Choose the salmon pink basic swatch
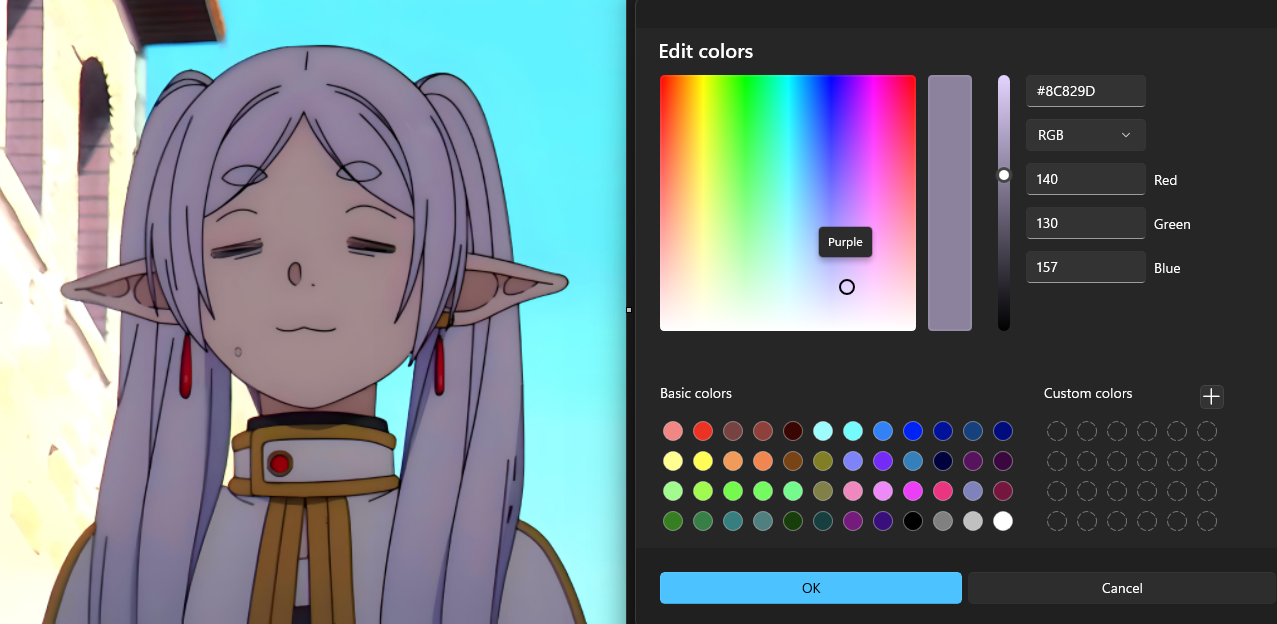This screenshot has height=624, width=1277. coord(673,431)
